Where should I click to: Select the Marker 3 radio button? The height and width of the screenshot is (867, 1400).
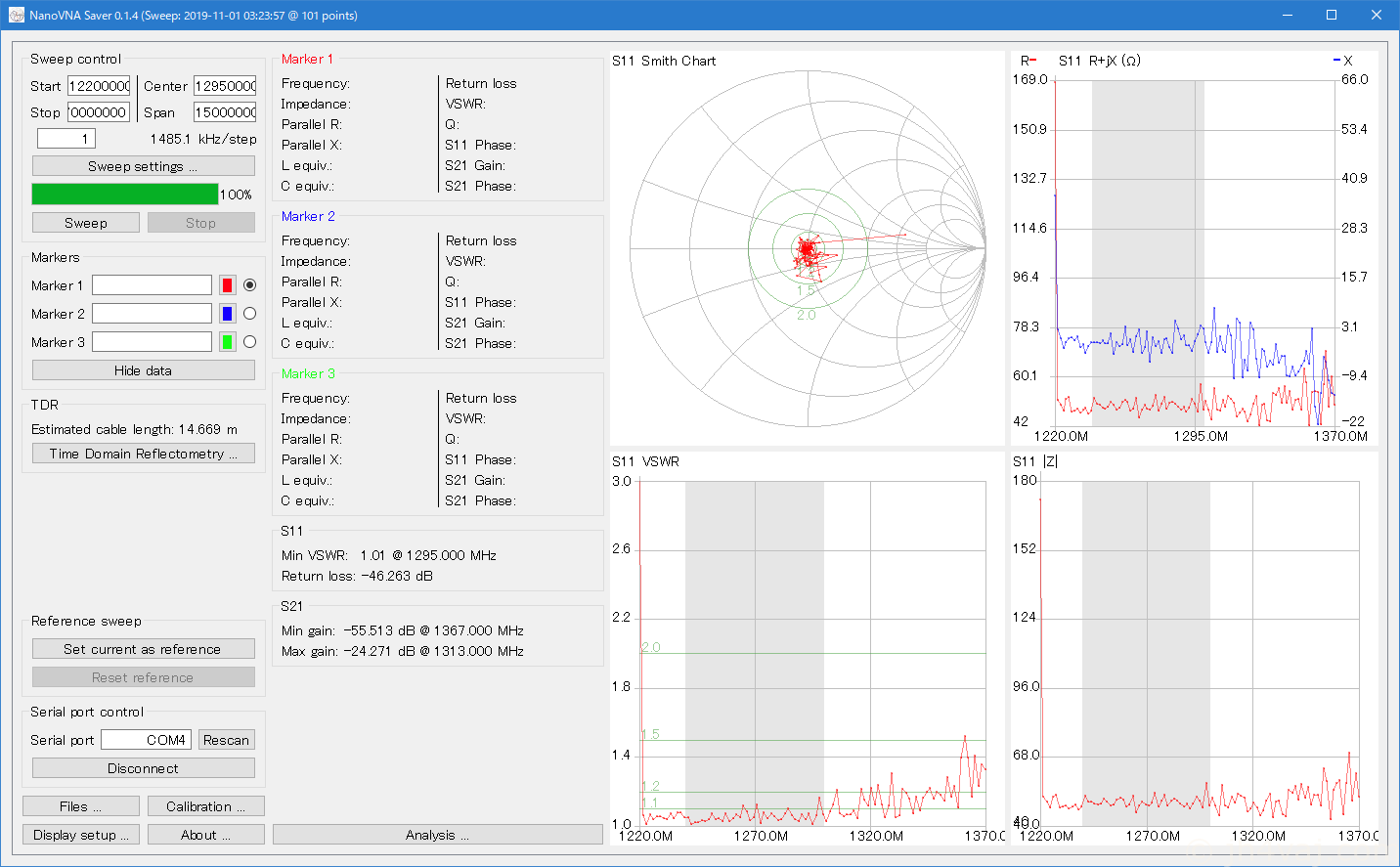click(x=250, y=342)
